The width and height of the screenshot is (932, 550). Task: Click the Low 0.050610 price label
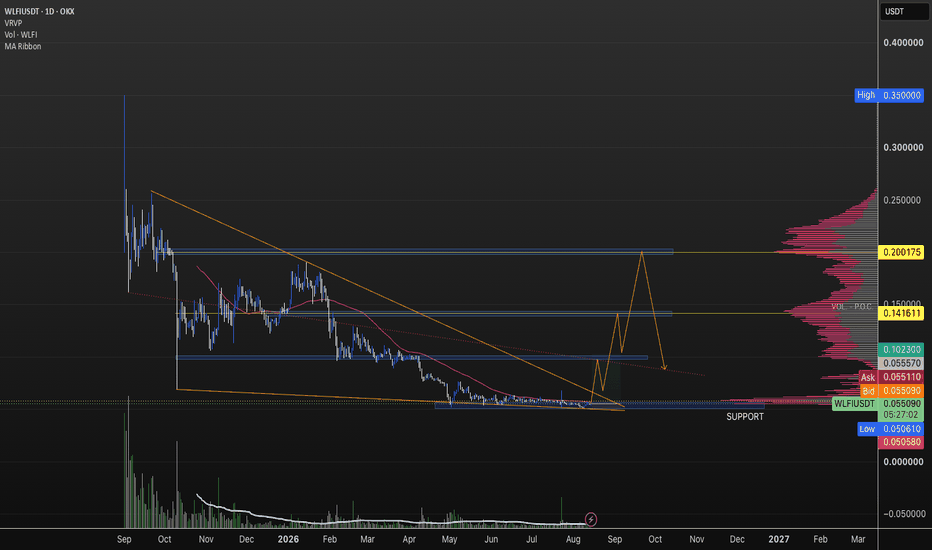[x=890, y=429]
